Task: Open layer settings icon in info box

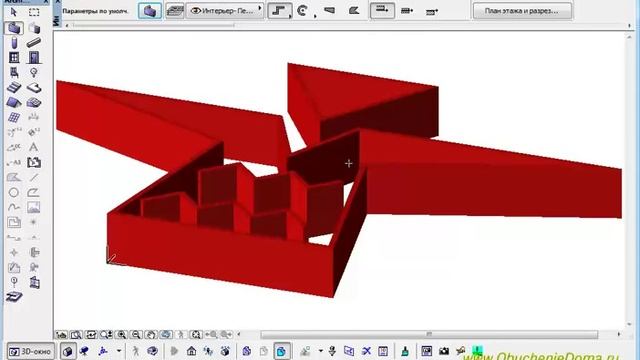Action: [175, 11]
